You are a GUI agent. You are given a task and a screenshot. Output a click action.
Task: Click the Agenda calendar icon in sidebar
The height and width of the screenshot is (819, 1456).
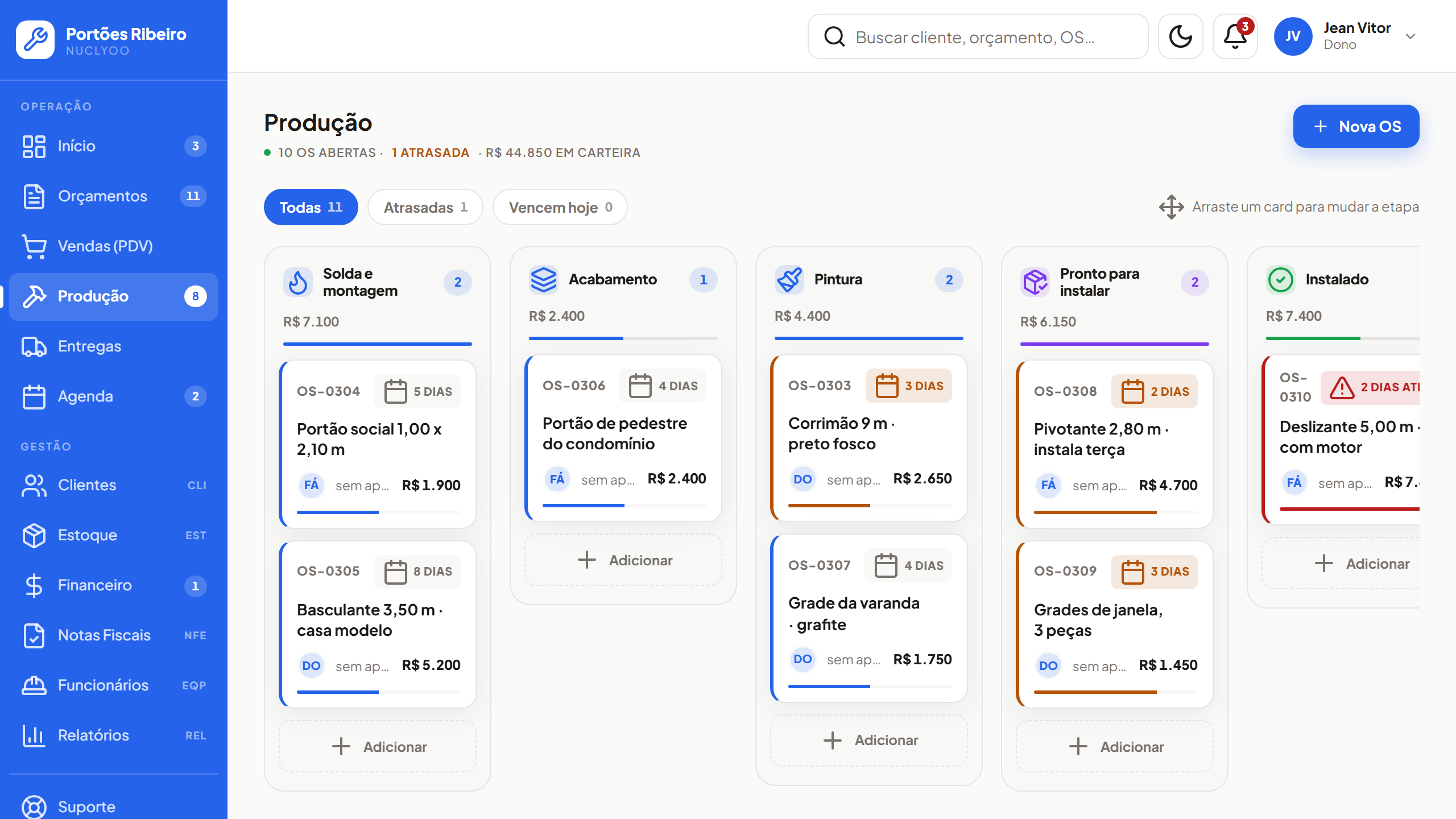click(34, 396)
